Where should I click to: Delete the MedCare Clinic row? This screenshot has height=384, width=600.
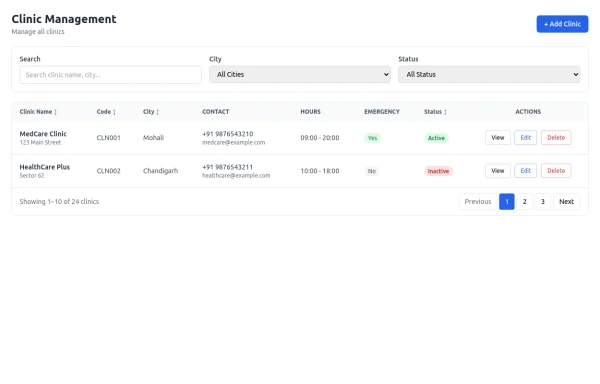pyautogui.click(x=556, y=138)
